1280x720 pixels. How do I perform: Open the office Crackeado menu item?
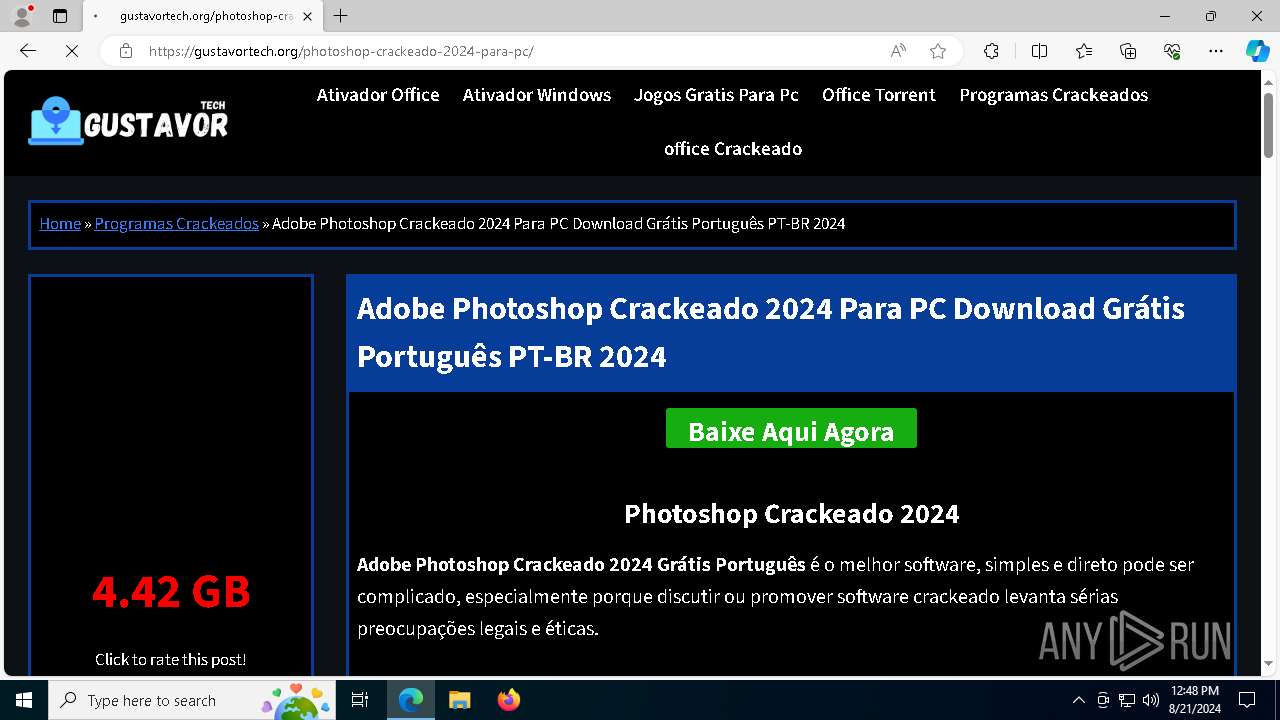pyautogui.click(x=733, y=149)
